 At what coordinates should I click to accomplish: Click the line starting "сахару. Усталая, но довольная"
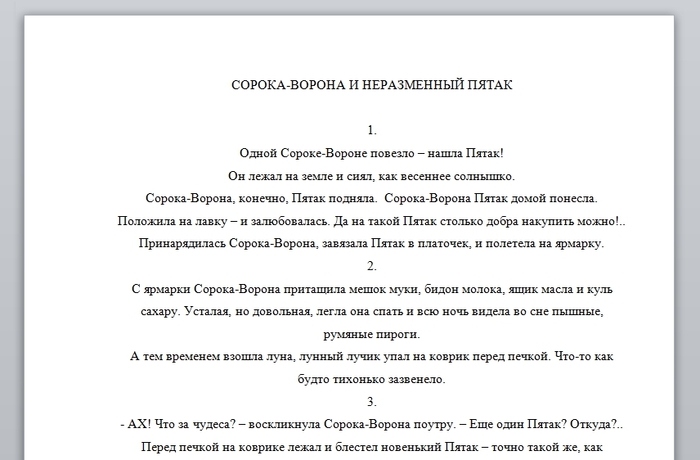pos(371,311)
